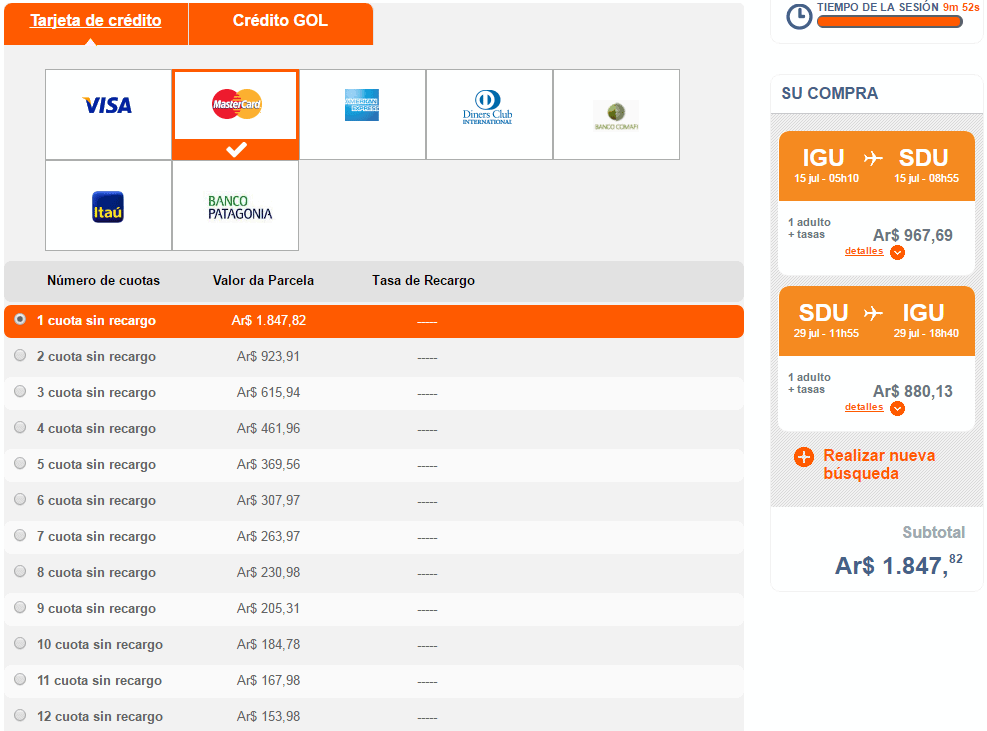Click the 15 jul - 08h55 arrival time
This screenshot has height=731, width=987.
tap(926, 178)
